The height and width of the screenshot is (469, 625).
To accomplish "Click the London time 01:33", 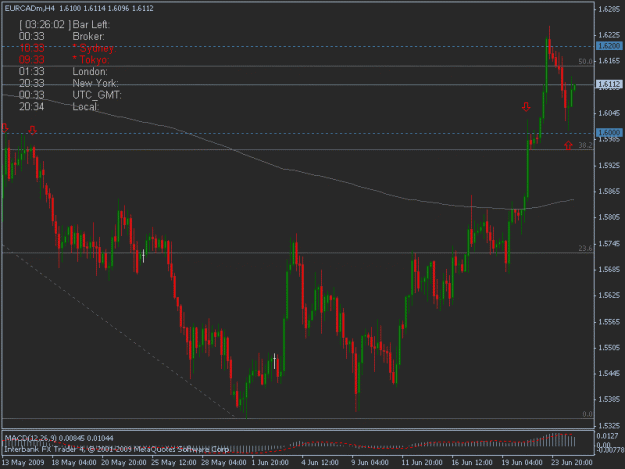I will (x=31, y=72).
